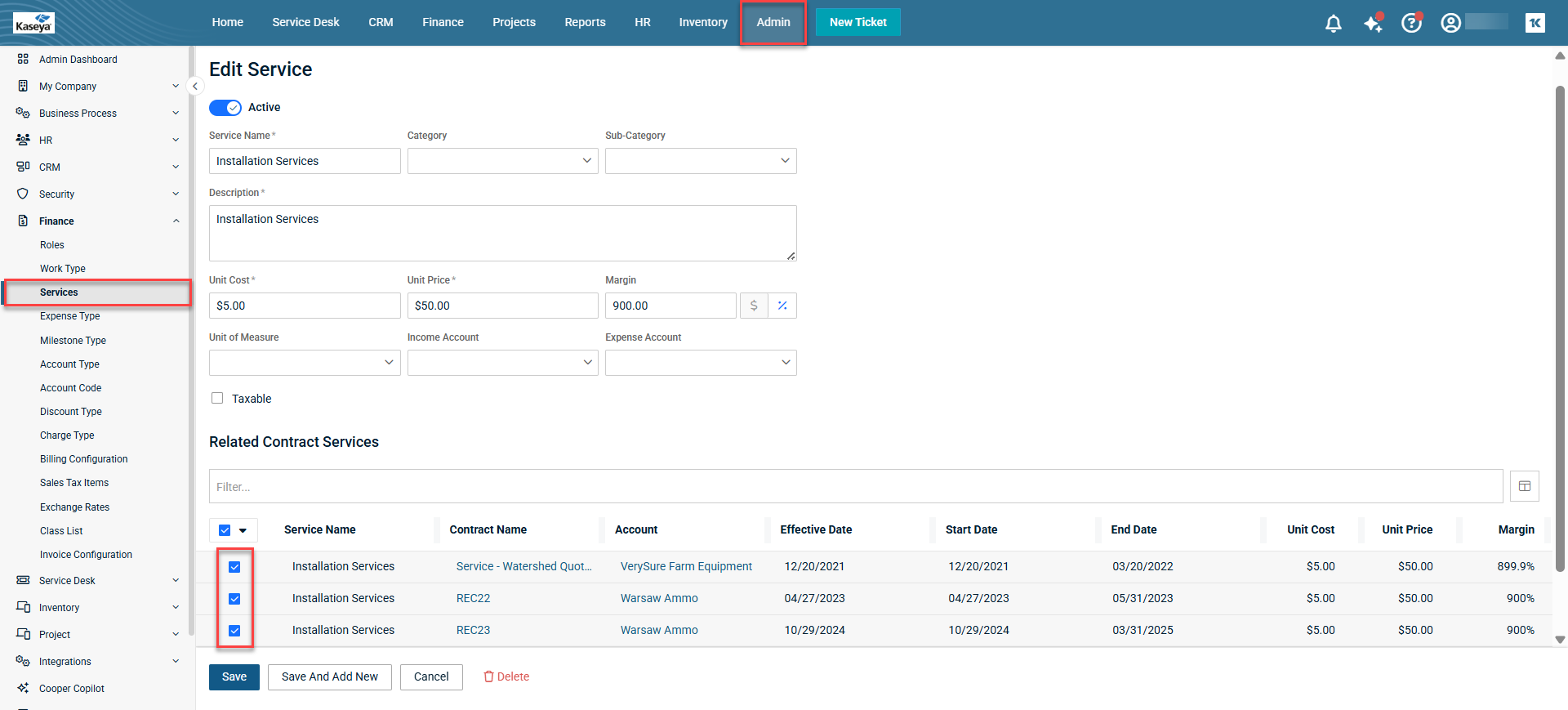1568x710 pixels.
Task: Uncheck the REC22 contract row checkbox
Action: 234,599
